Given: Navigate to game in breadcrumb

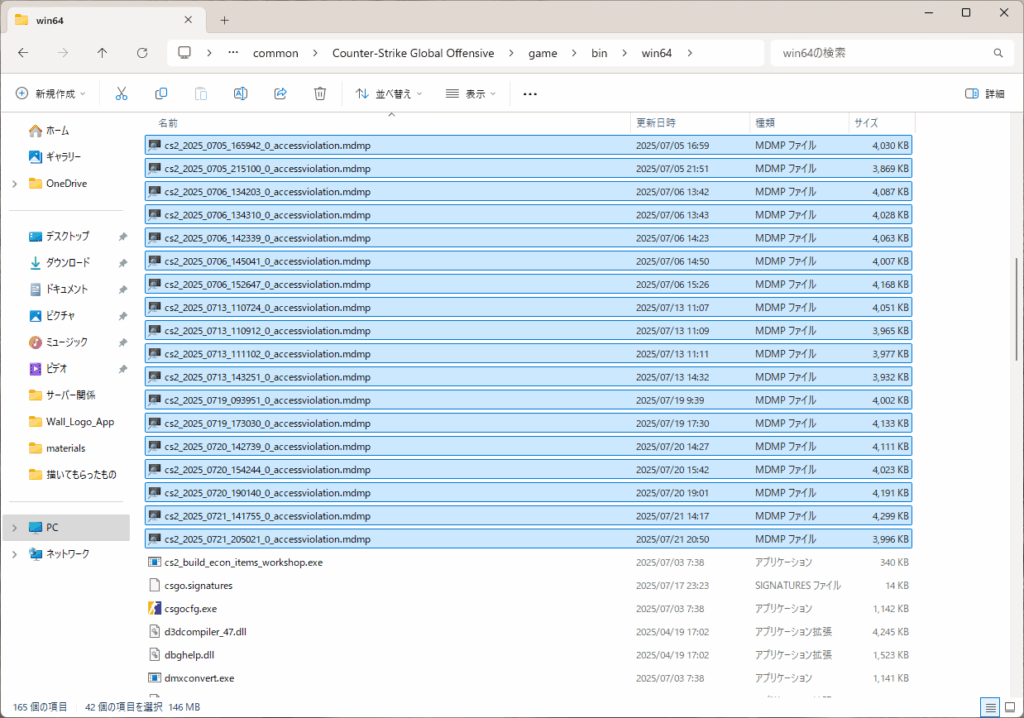Looking at the screenshot, I should coord(543,53).
